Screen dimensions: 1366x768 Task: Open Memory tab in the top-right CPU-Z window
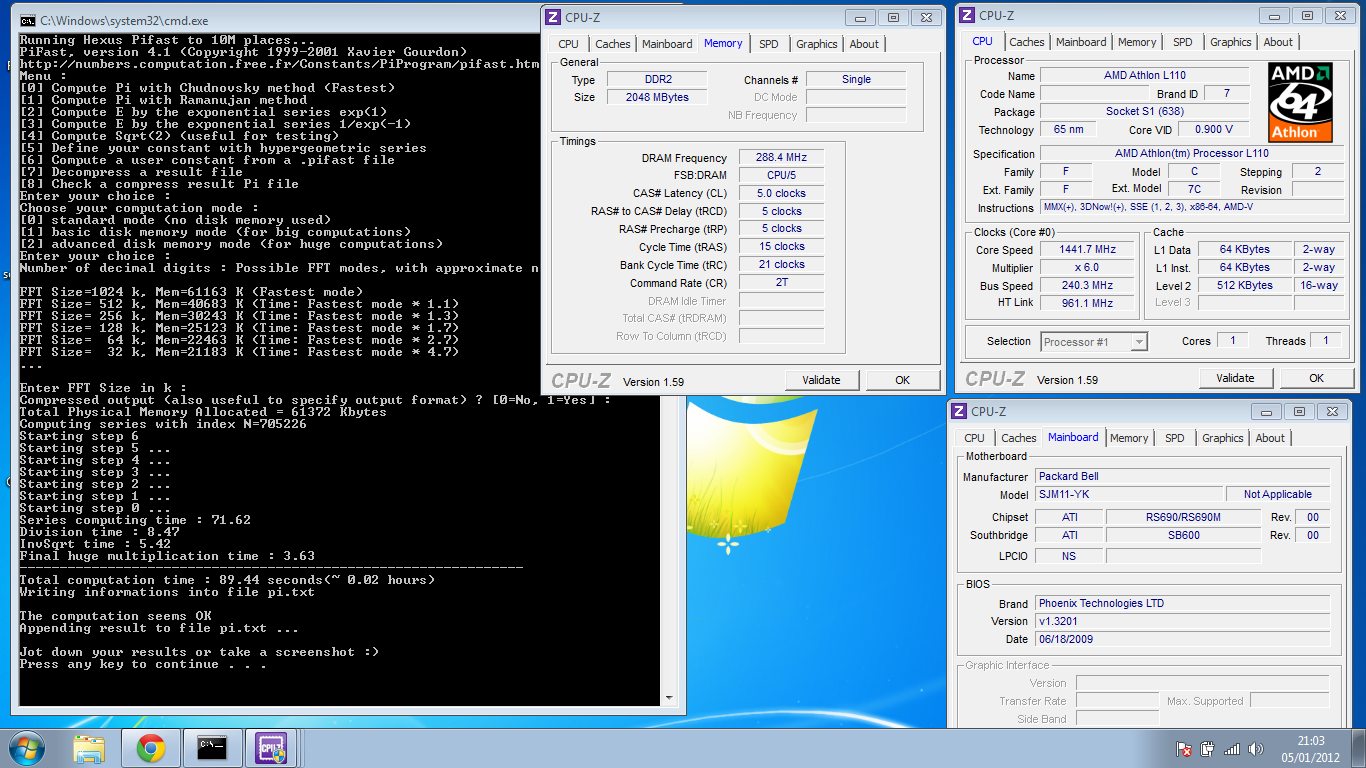1137,42
